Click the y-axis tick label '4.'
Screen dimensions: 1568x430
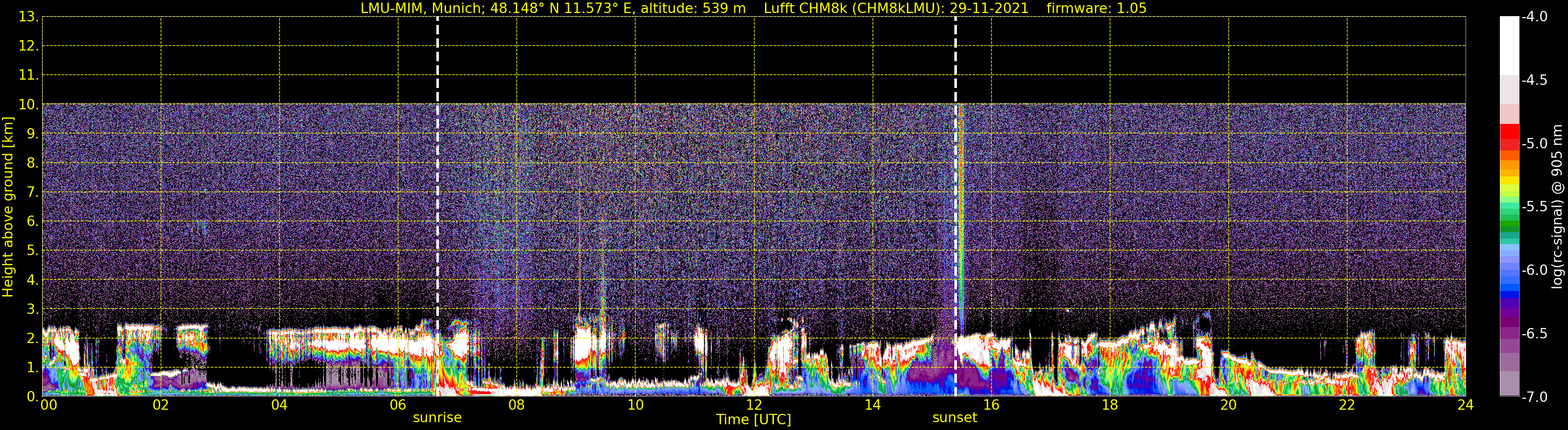pos(32,280)
